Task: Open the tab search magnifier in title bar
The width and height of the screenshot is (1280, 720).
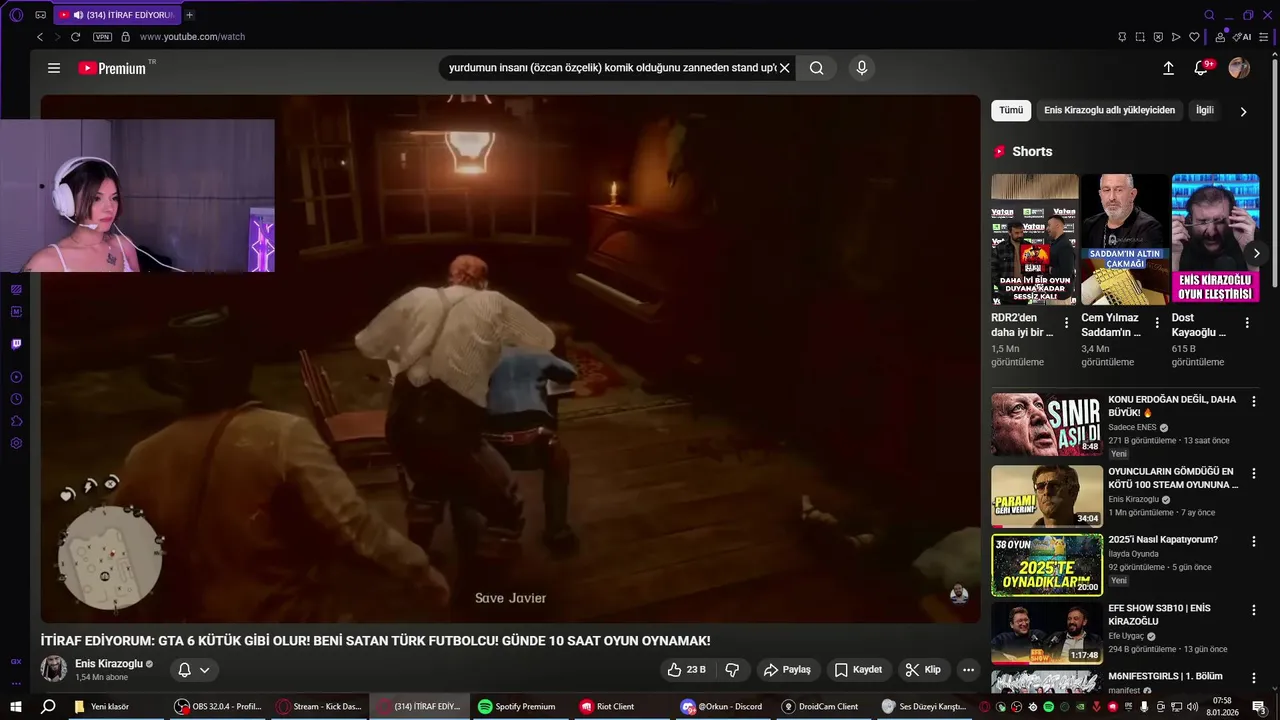Action: (1209, 15)
